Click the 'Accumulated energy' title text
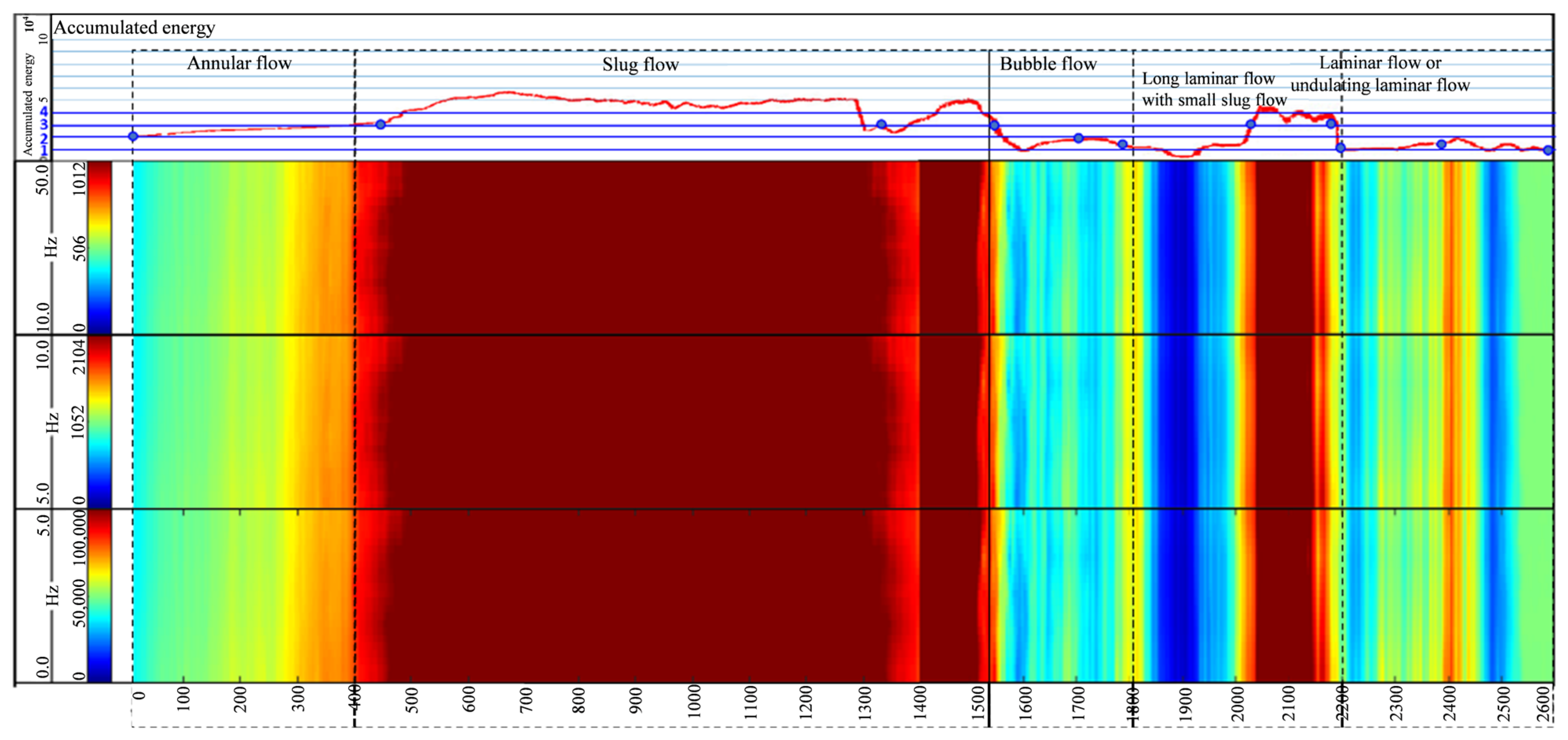The height and width of the screenshot is (740, 1568). (135, 27)
